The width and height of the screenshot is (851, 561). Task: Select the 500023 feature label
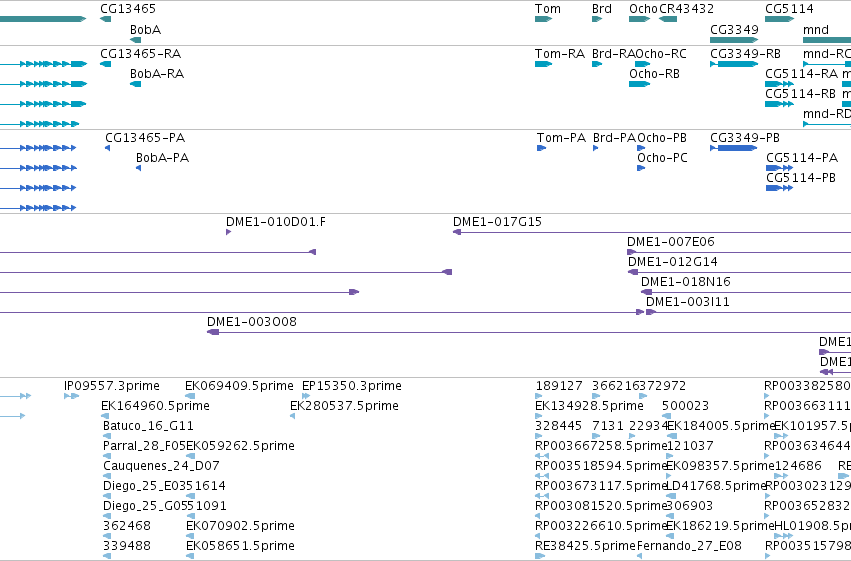685,406
